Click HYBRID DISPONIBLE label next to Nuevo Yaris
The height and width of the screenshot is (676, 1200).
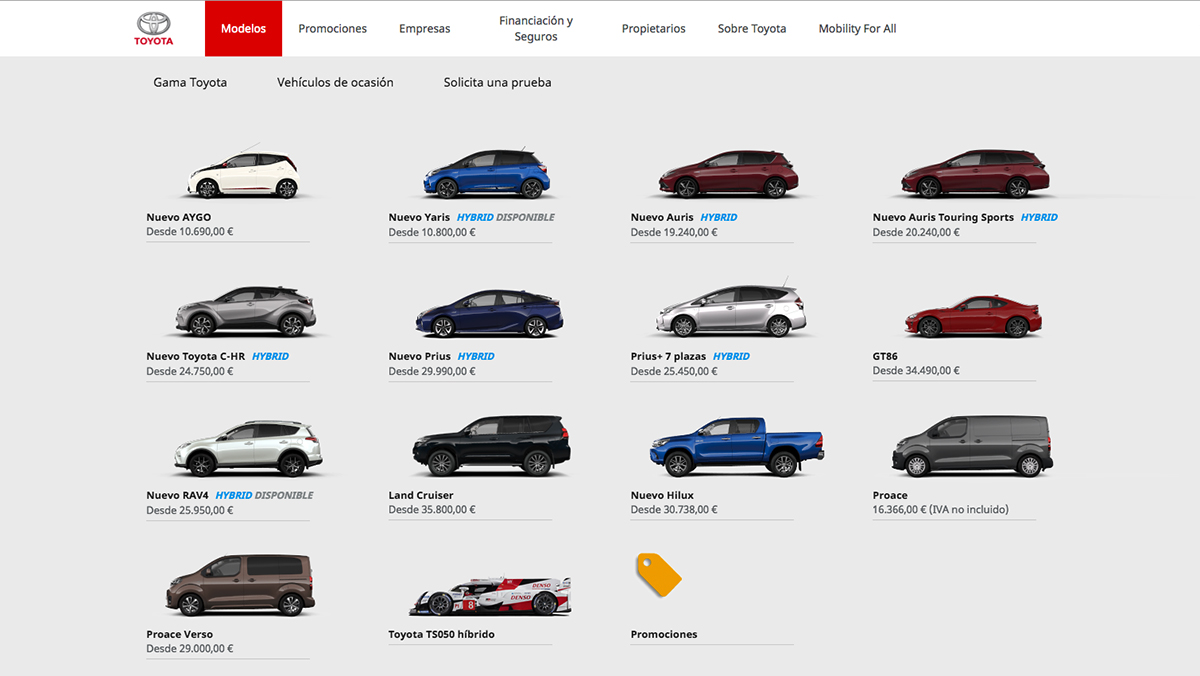505,217
